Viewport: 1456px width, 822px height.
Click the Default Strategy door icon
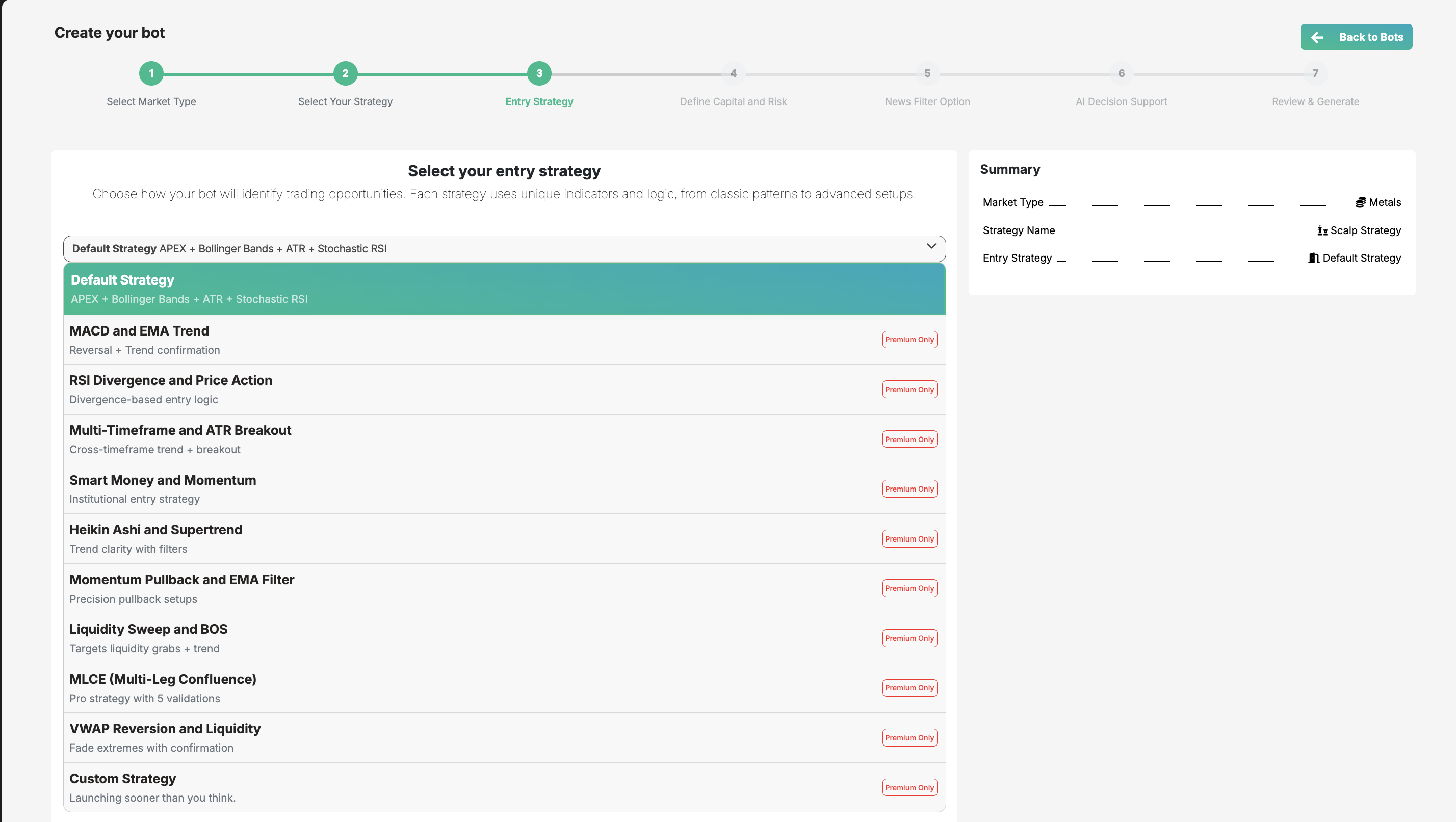point(1314,258)
